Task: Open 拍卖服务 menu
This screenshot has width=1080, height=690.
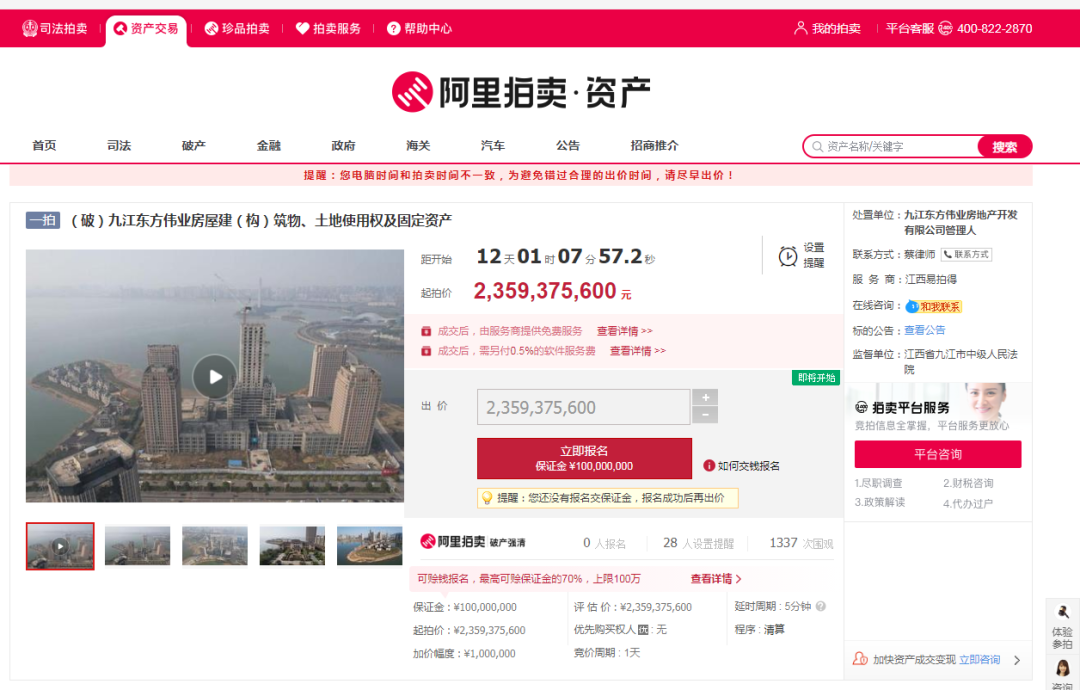Action: [x=329, y=28]
